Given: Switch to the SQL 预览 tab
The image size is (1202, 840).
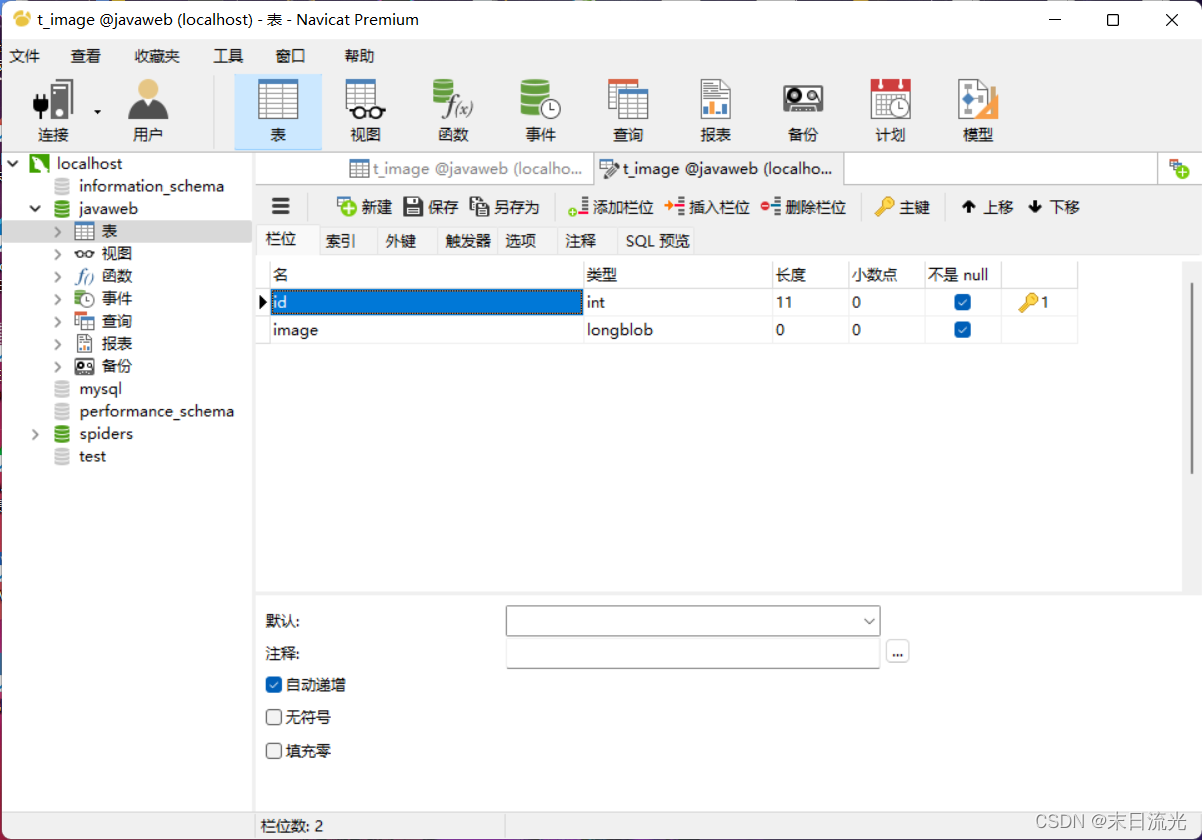Looking at the screenshot, I should pos(657,241).
